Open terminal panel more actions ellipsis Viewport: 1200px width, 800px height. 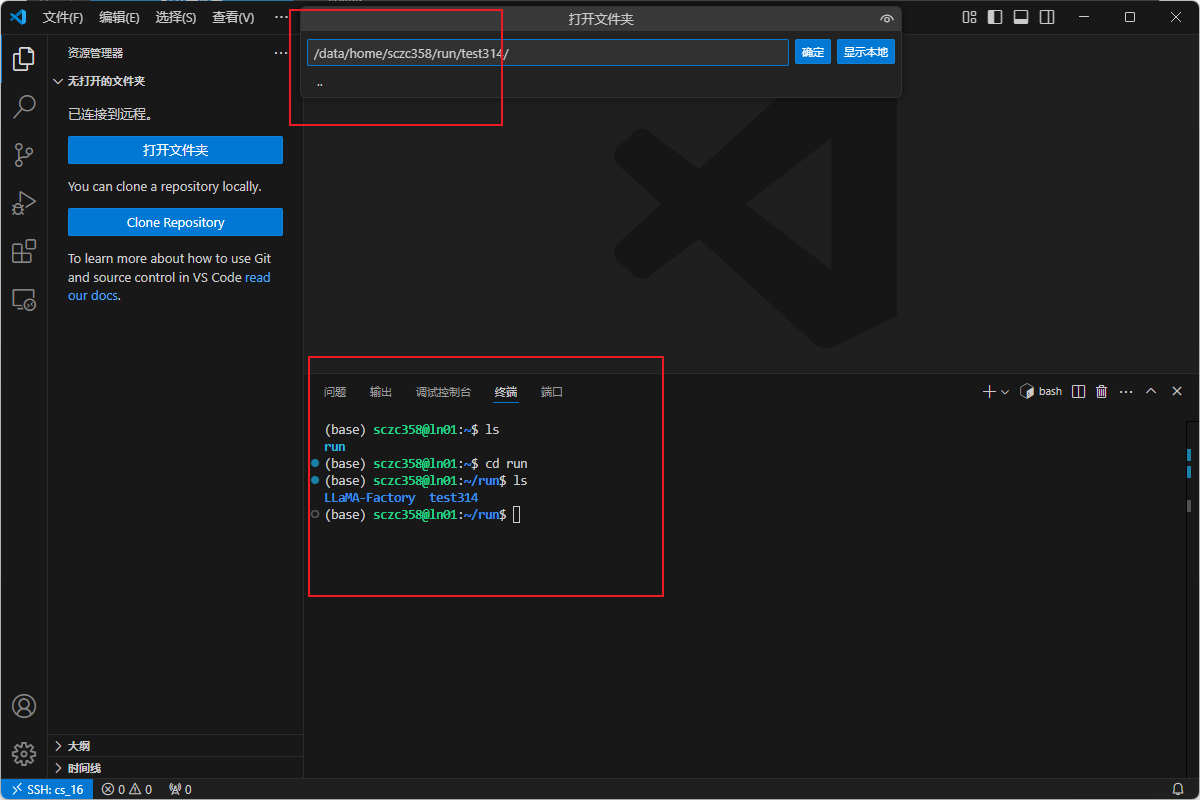1126,391
